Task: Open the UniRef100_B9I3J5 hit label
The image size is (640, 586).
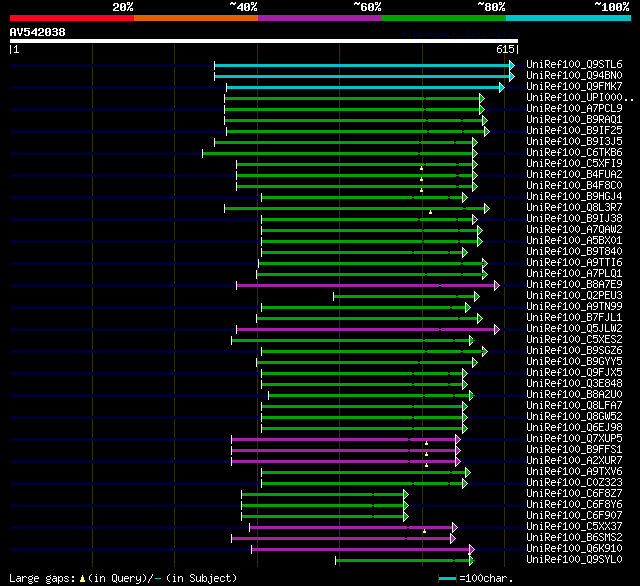Action: tap(574, 141)
